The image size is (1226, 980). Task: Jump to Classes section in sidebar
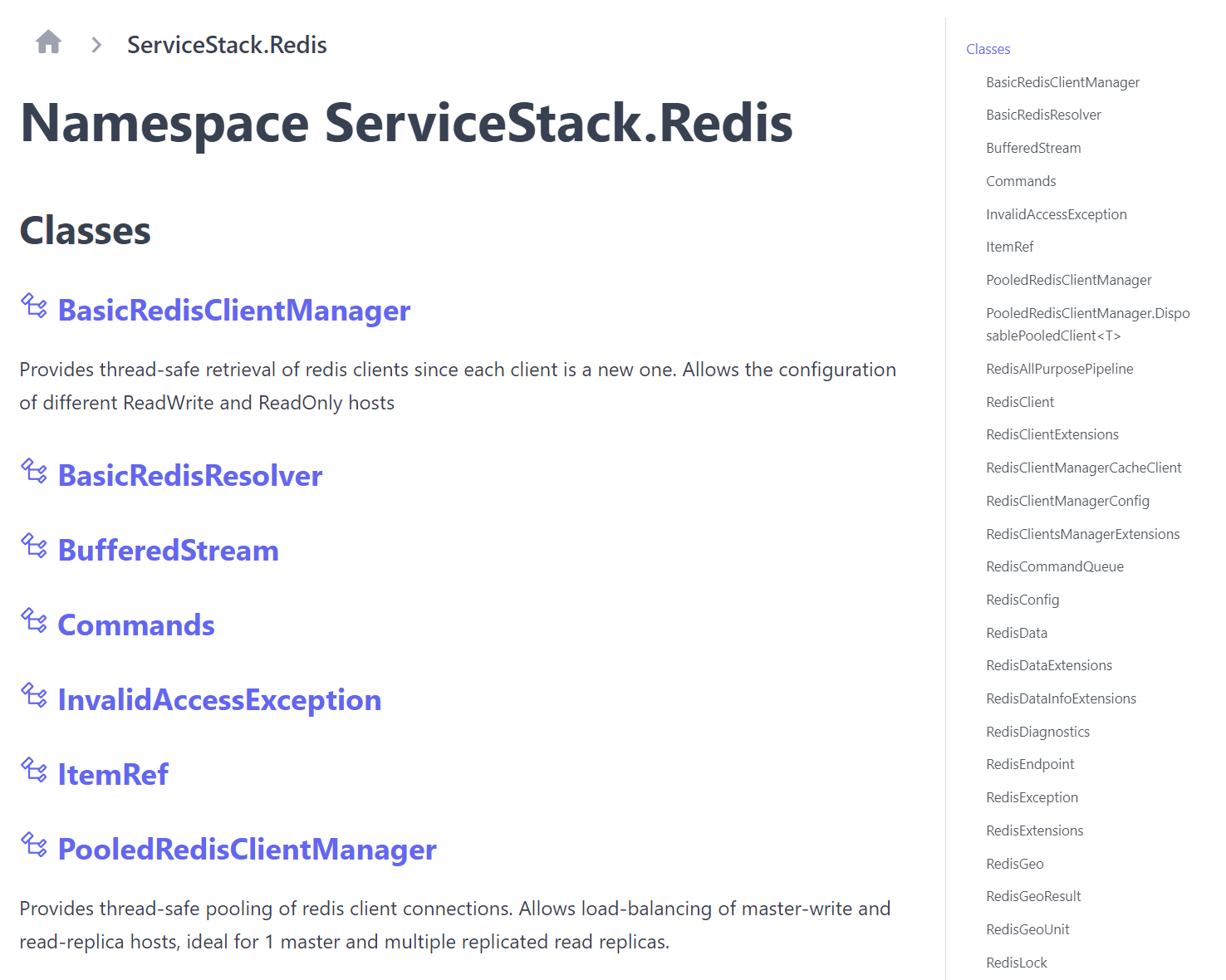(988, 49)
